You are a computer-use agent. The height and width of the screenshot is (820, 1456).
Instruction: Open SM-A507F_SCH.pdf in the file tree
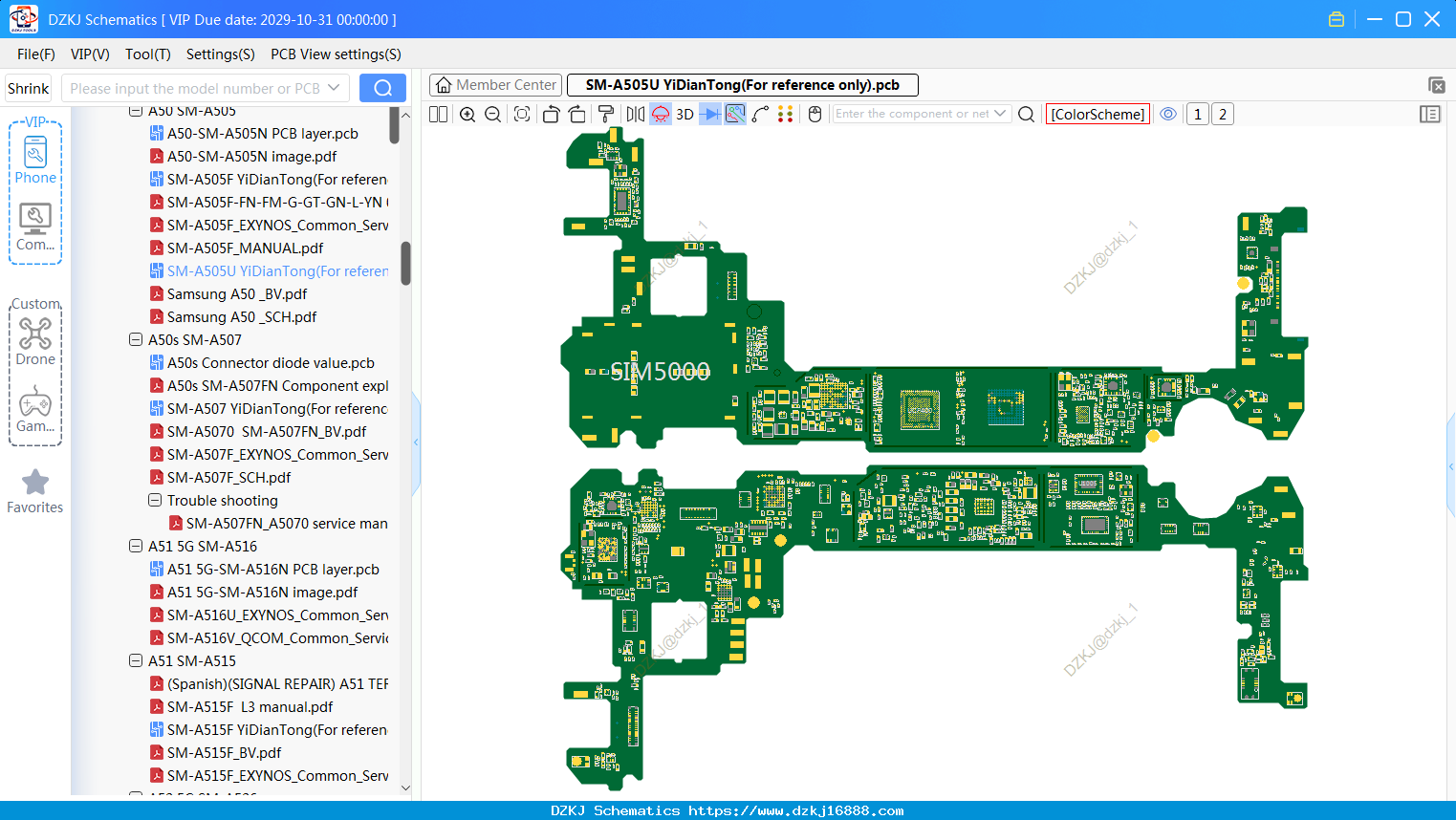tap(228, 477)
